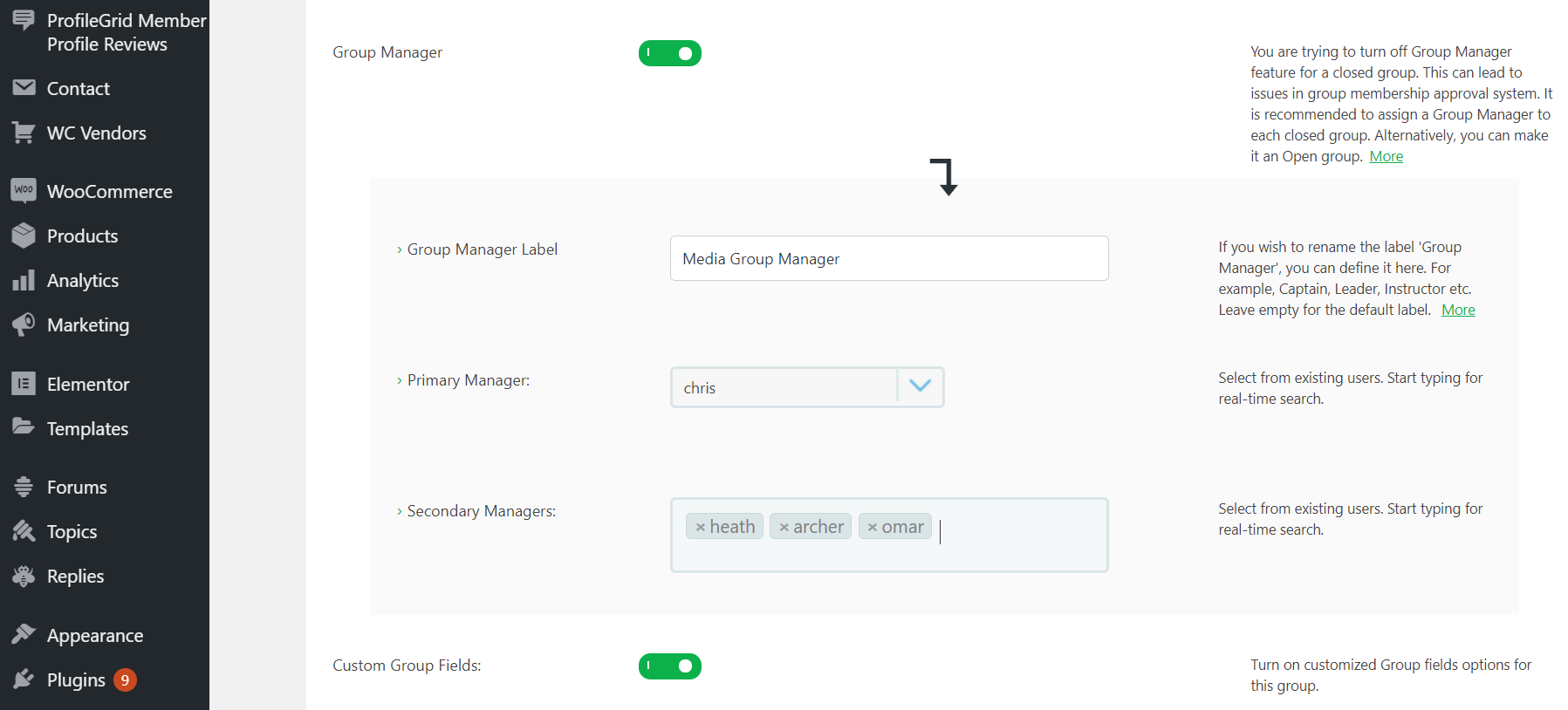Click the Elementor icon
Viewport: 1568px width, 710px height.
[x=24, y=384]
